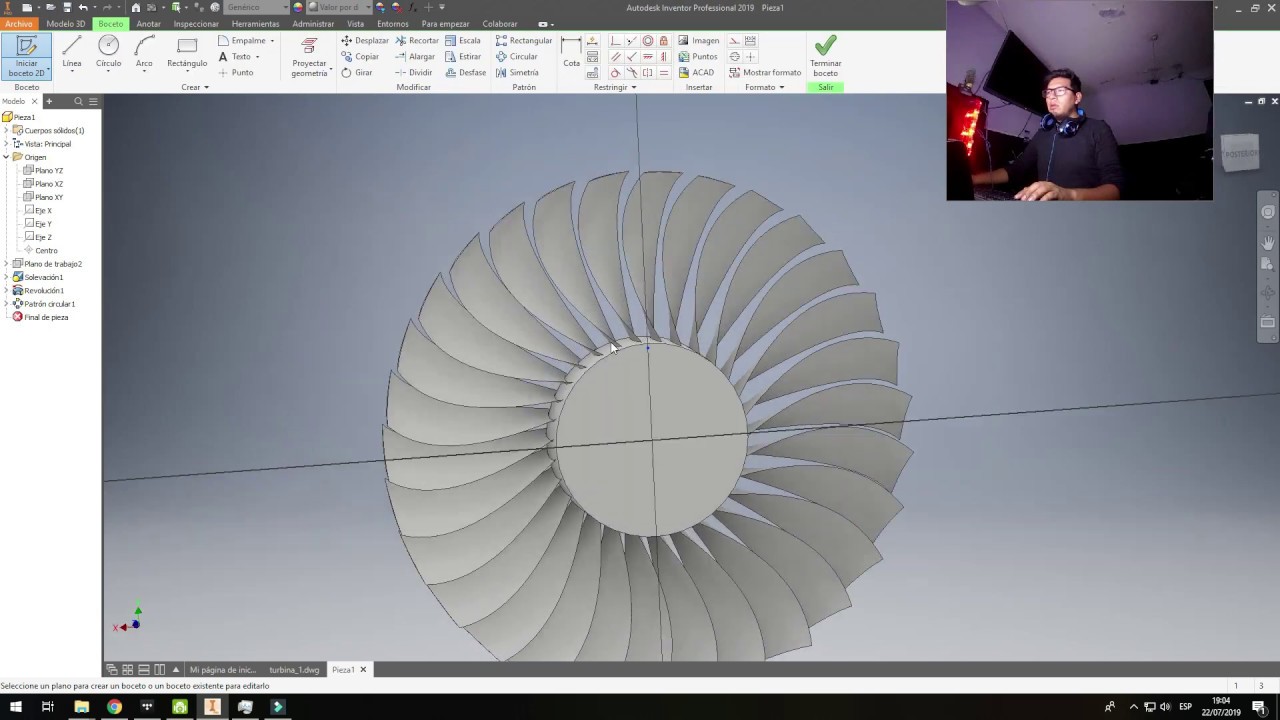Expand the Patrón circular1 node
This screenshot has height=720, width=1280.
click(x=6, y=304)
